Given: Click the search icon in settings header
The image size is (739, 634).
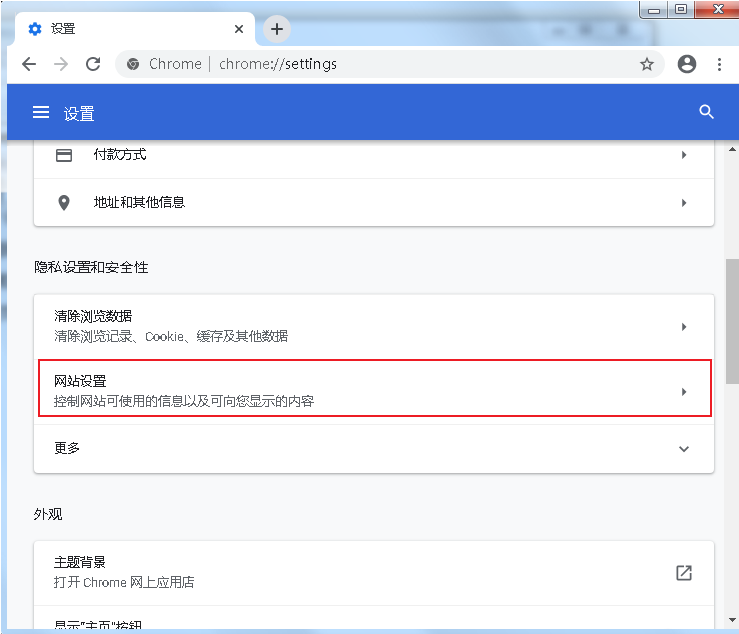Looking at the screenshot, I should [706, 112].
